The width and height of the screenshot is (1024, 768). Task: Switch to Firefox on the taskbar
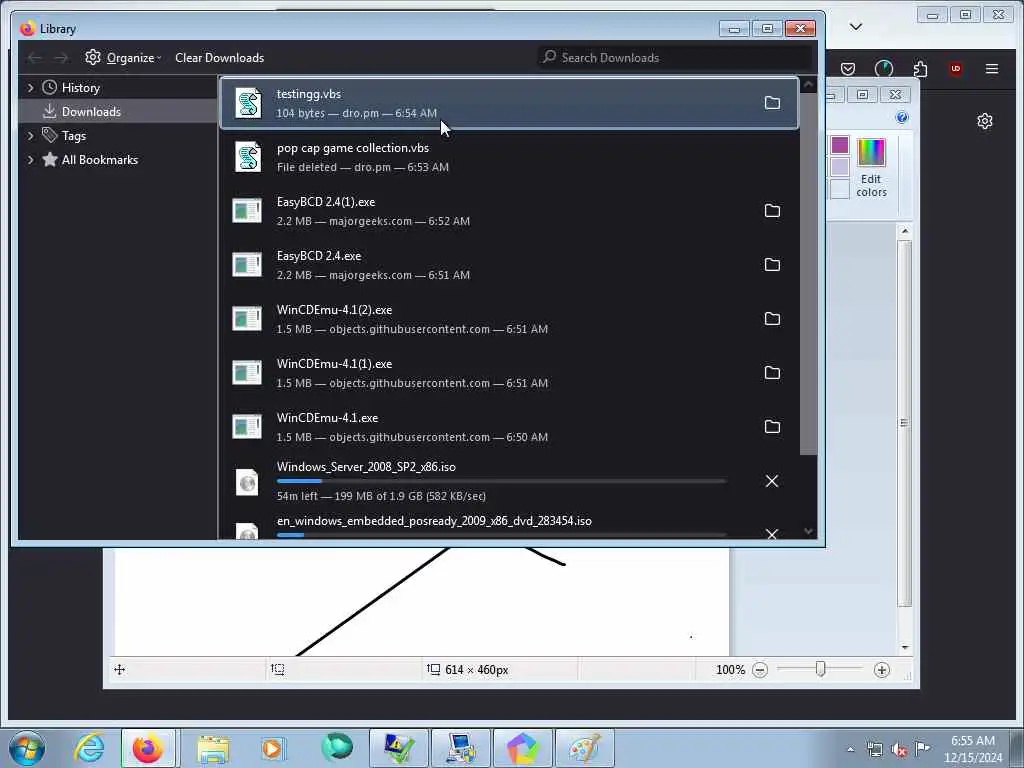click(x=148, y=748)
